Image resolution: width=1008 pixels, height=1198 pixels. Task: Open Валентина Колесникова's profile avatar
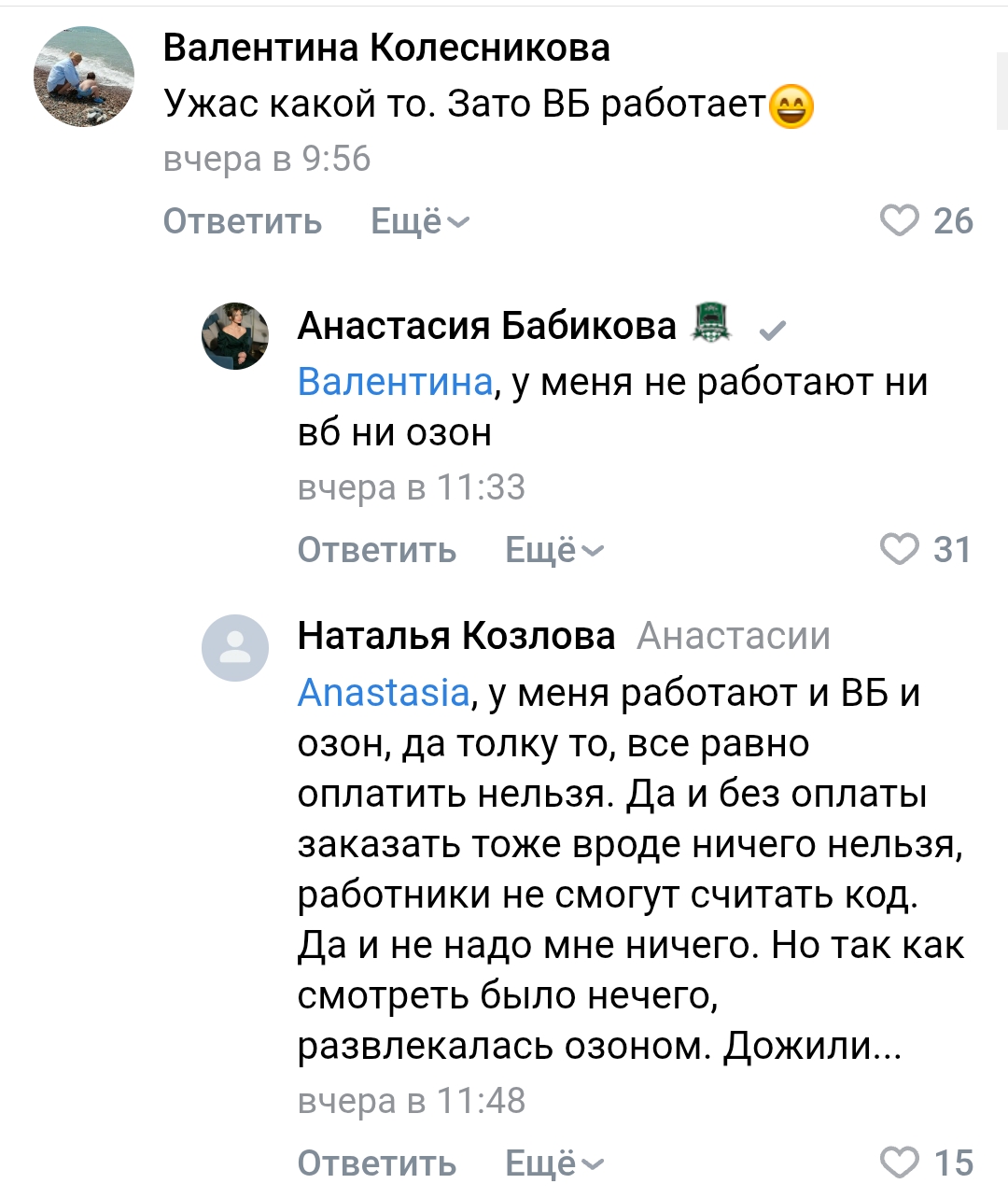tap(84, 77)
